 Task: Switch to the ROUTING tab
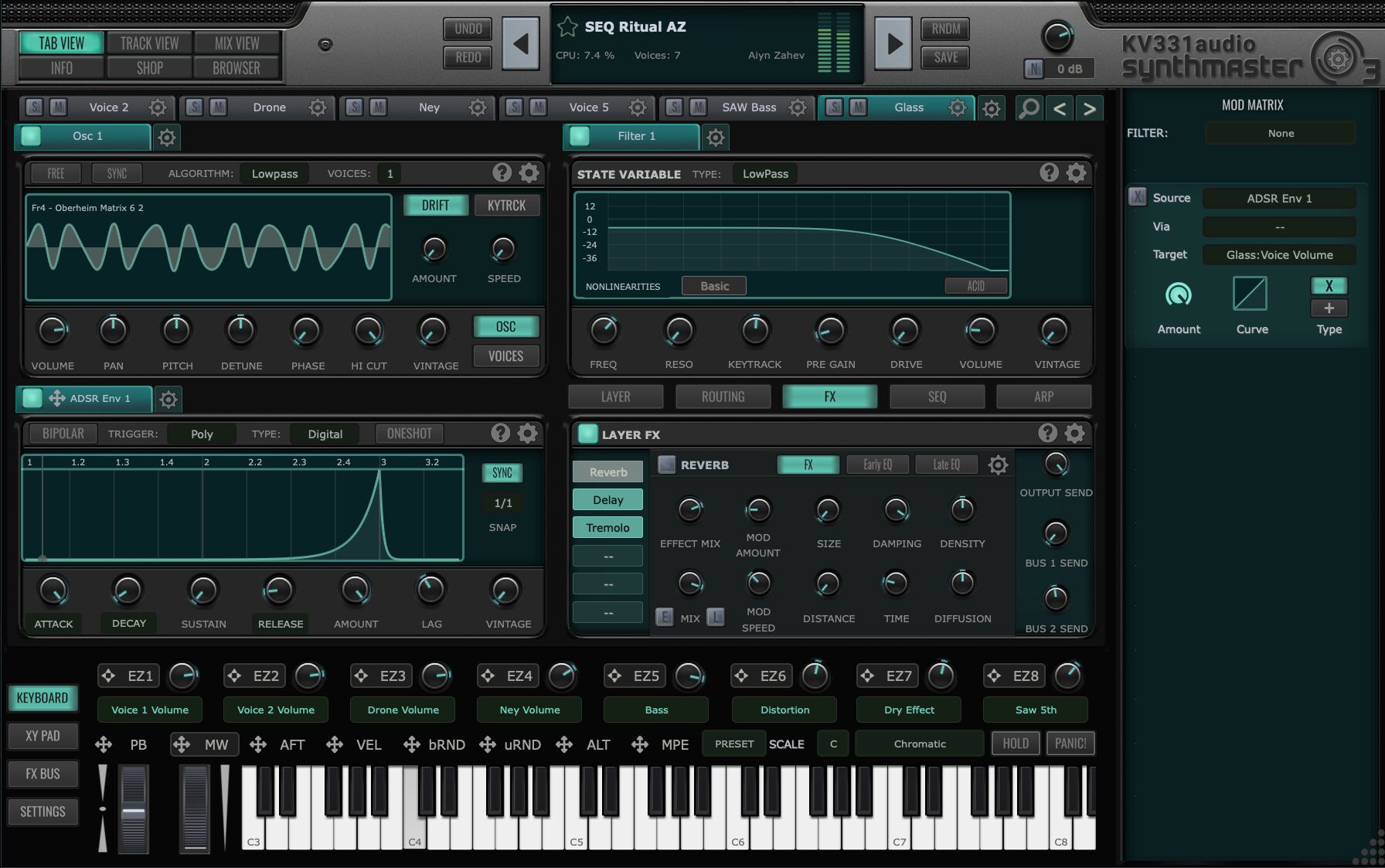[723, 397]
